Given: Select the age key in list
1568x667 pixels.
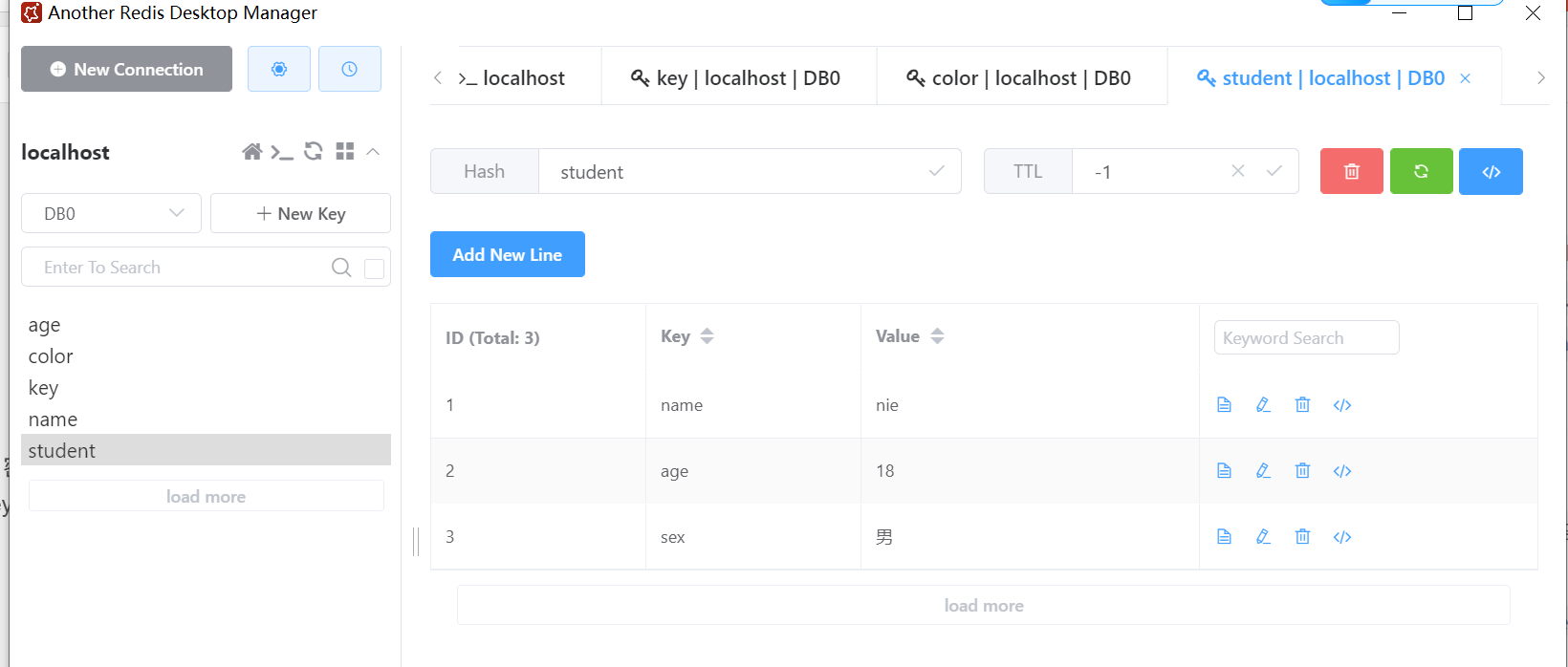Looking at the screenshot, I should [206, 325].
